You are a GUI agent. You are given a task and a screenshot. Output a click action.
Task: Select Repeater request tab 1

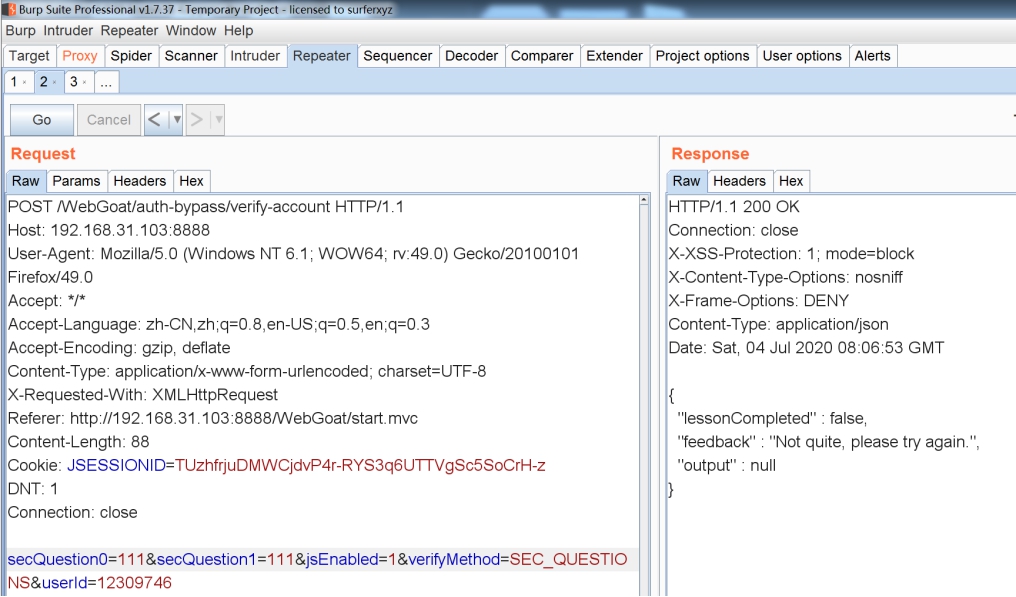tap(14, 82)
